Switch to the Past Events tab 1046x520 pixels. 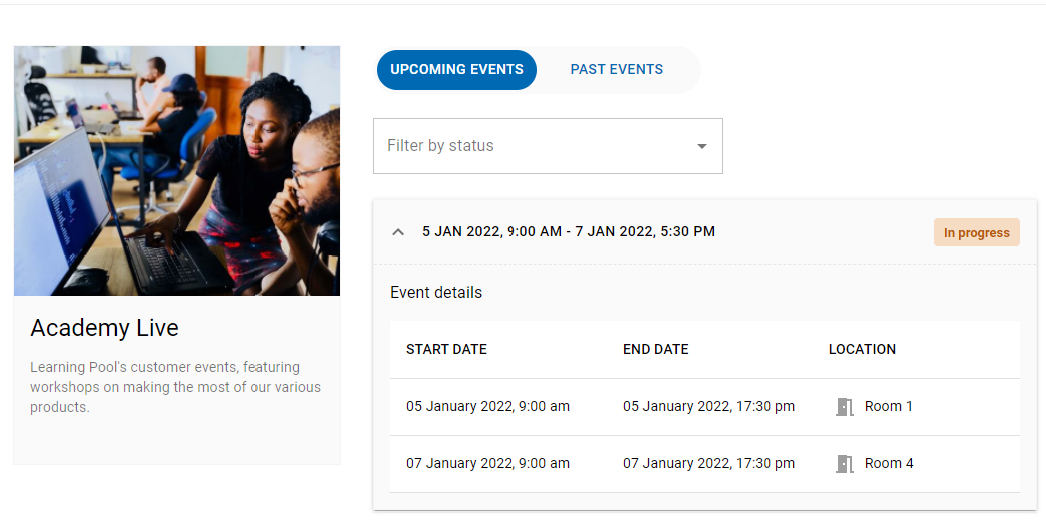pyautogui.click(x=616, y=70)
